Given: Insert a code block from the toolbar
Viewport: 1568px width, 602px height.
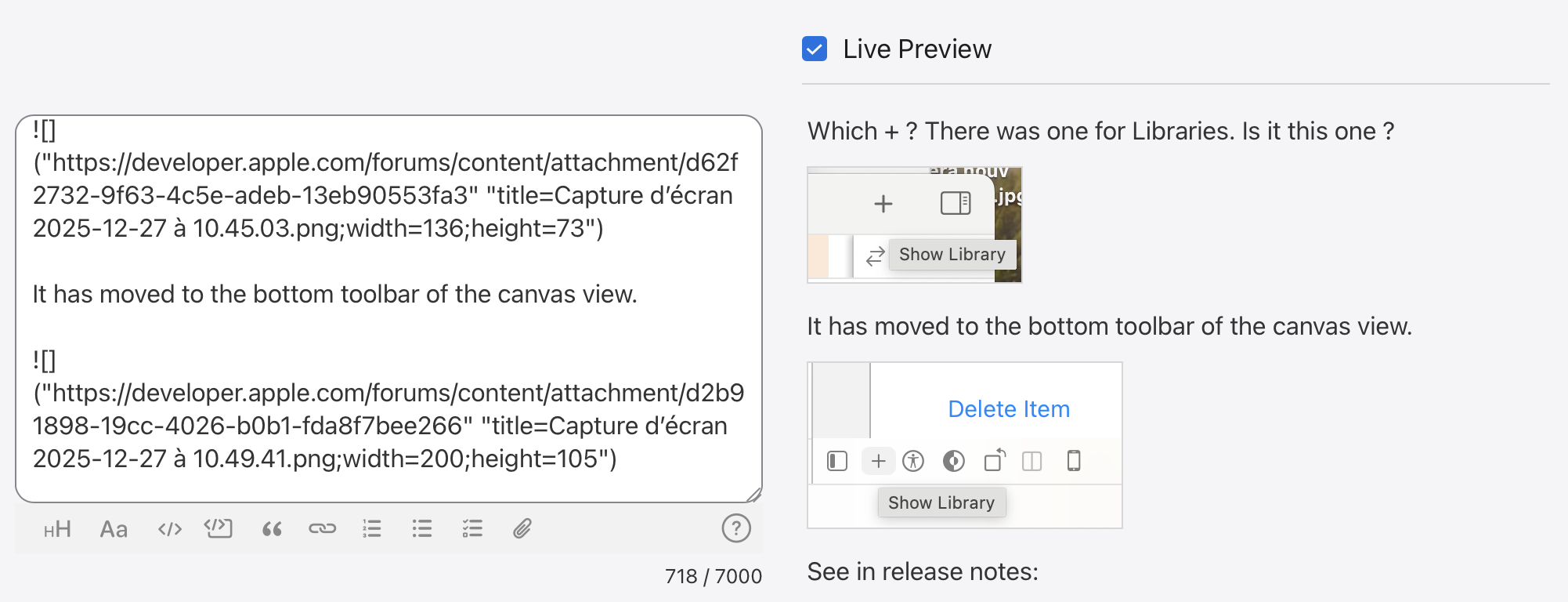Looking at the screenshot, I should point(219,528).
